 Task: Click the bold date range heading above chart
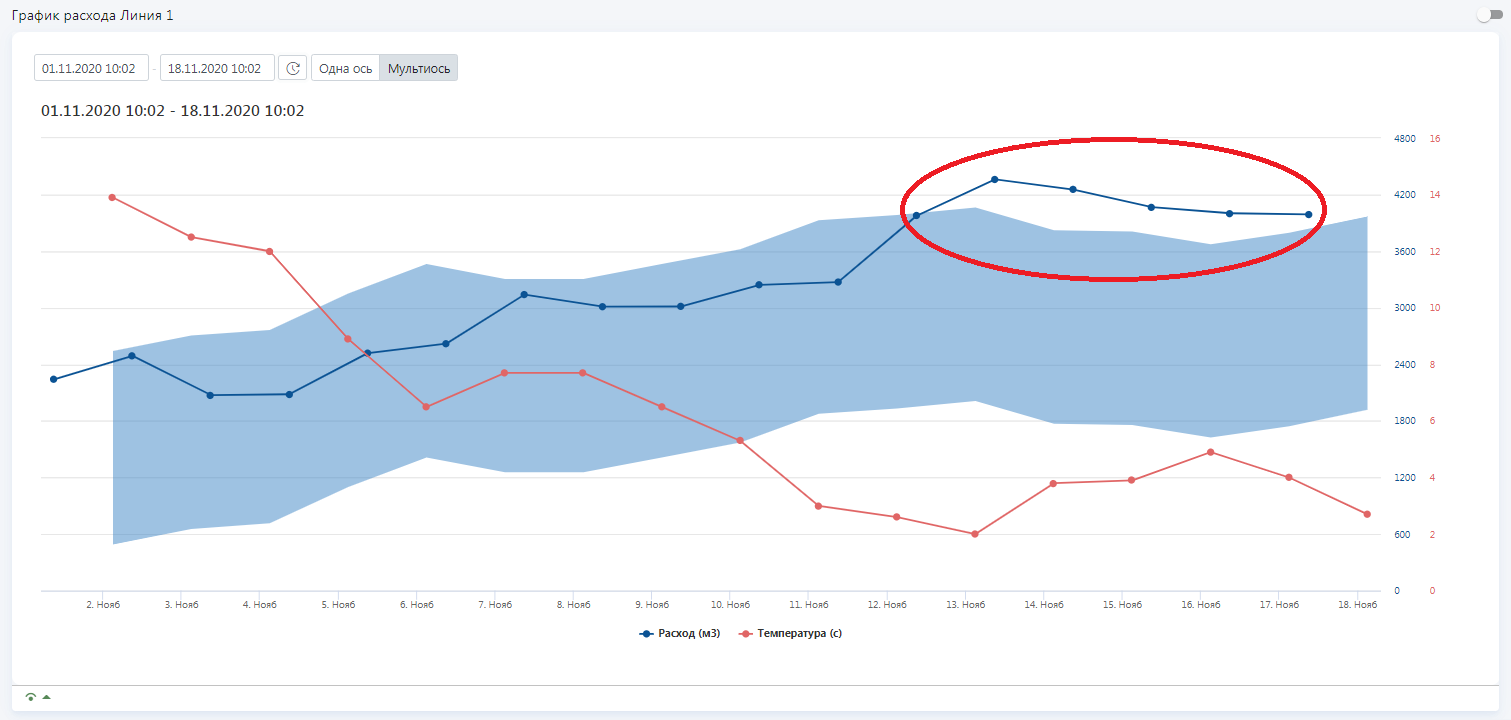(x=172, y=111)
